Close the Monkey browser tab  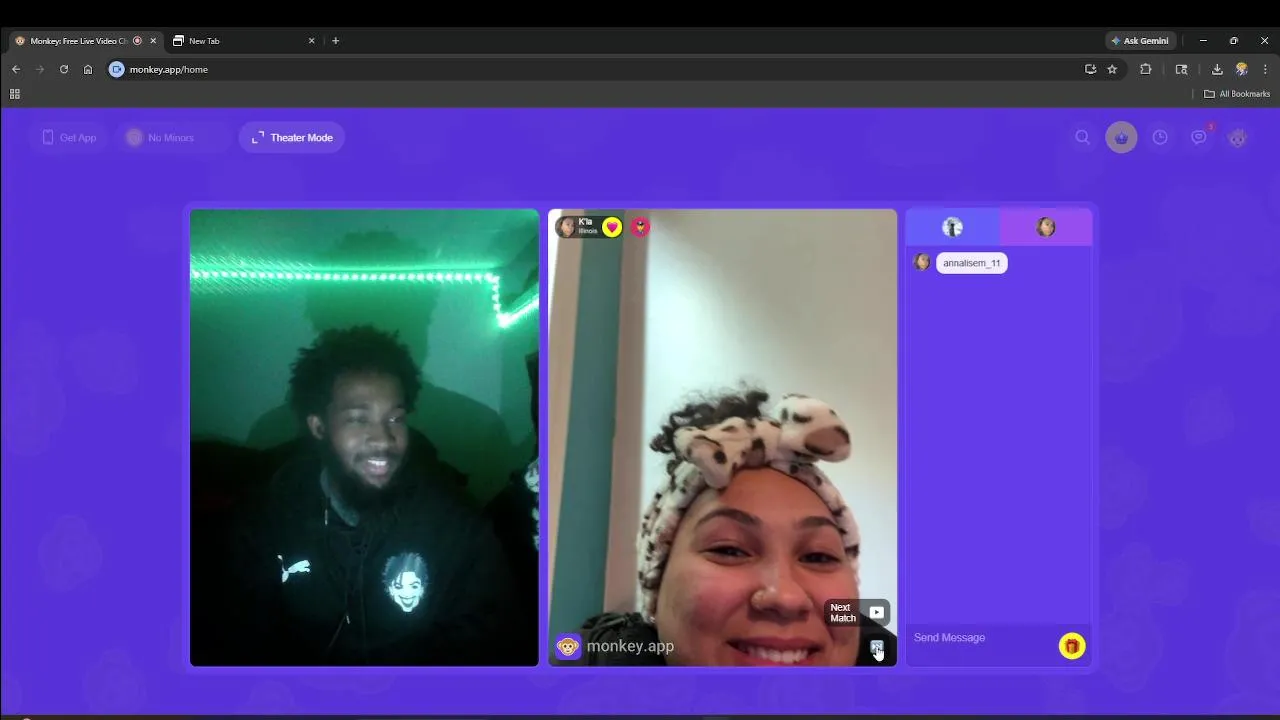153,41
